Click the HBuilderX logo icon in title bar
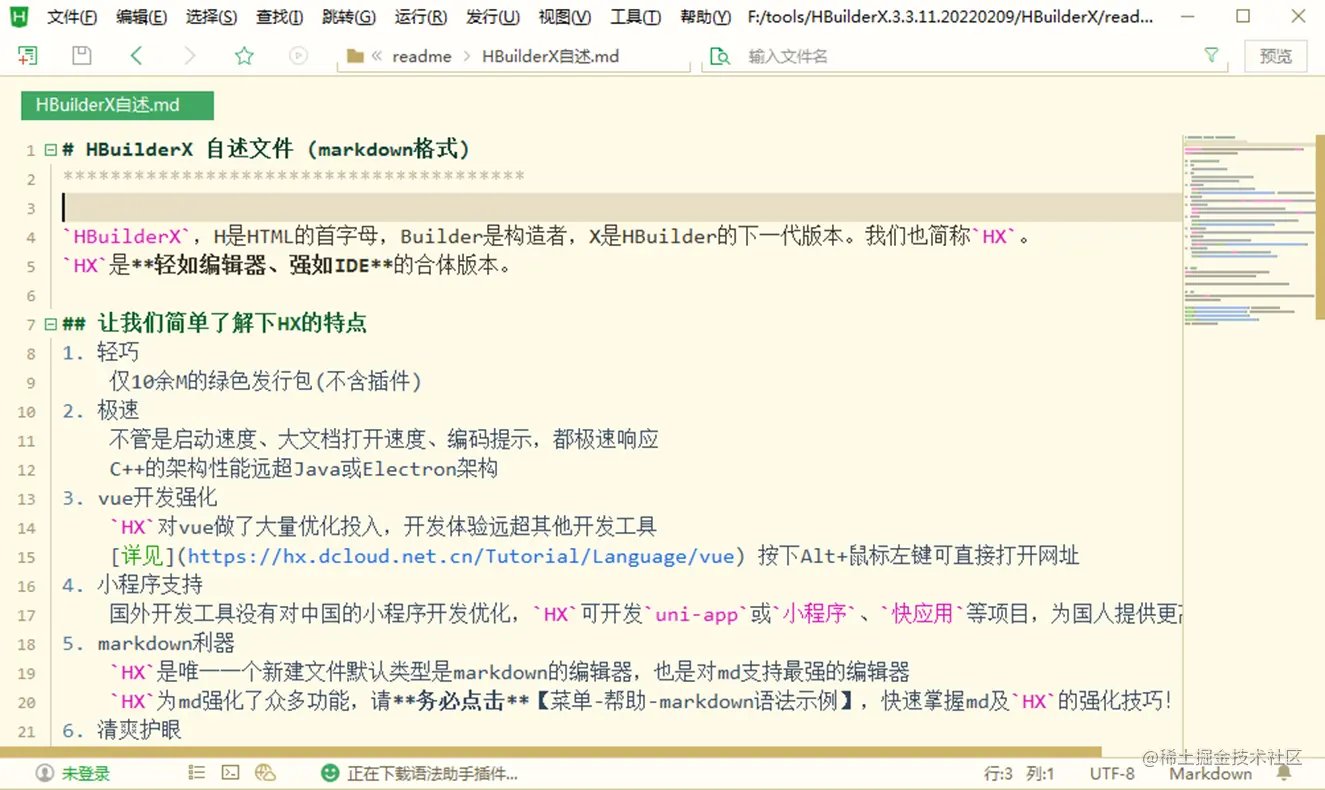 pyautogui.click(x=19, y=16)
